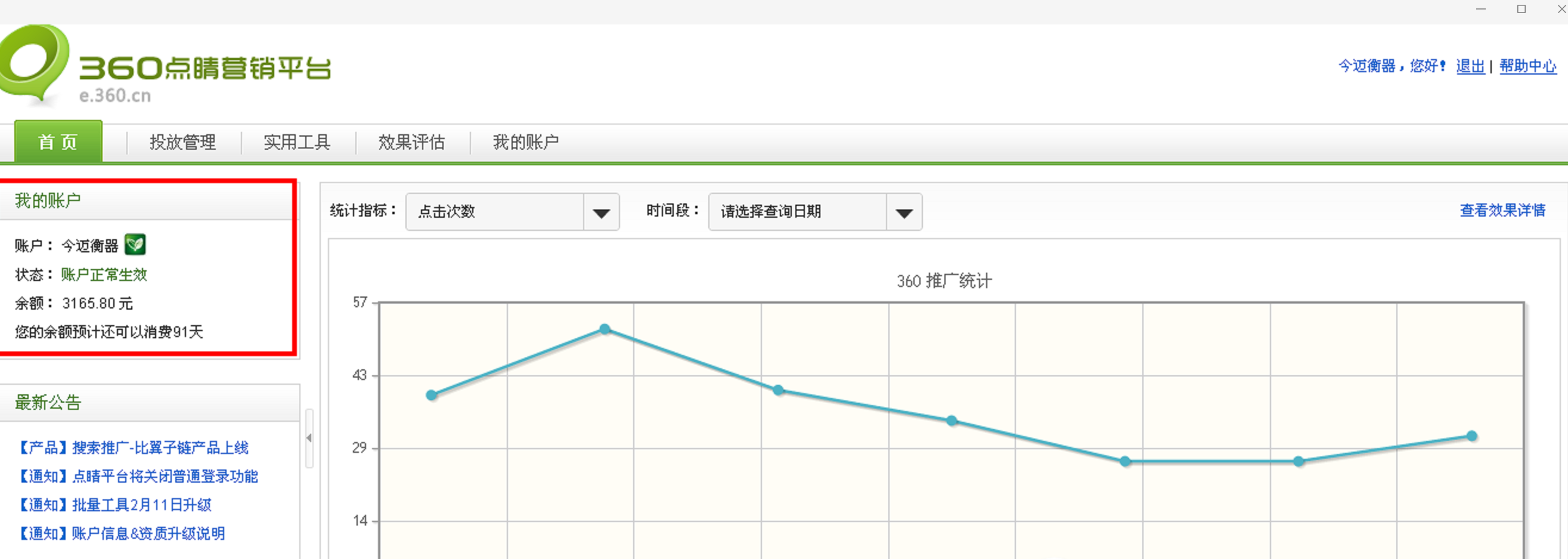Collapse the sidebar with the small arrow handle
The image size is (1568, 559).
309,438
